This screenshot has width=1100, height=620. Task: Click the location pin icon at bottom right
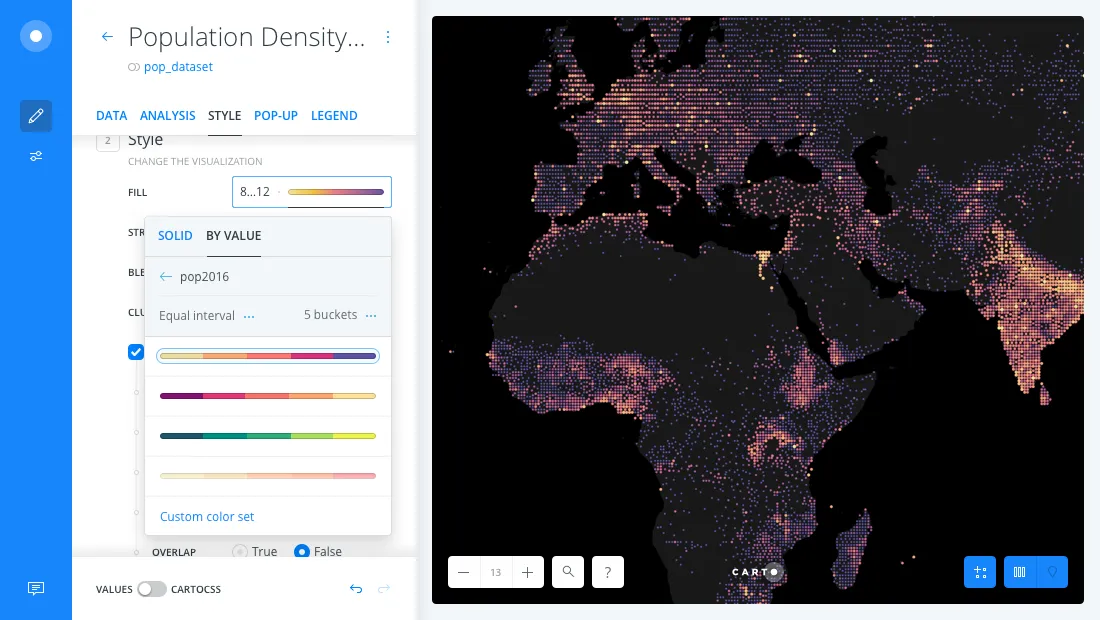(x=1052, y=572)
